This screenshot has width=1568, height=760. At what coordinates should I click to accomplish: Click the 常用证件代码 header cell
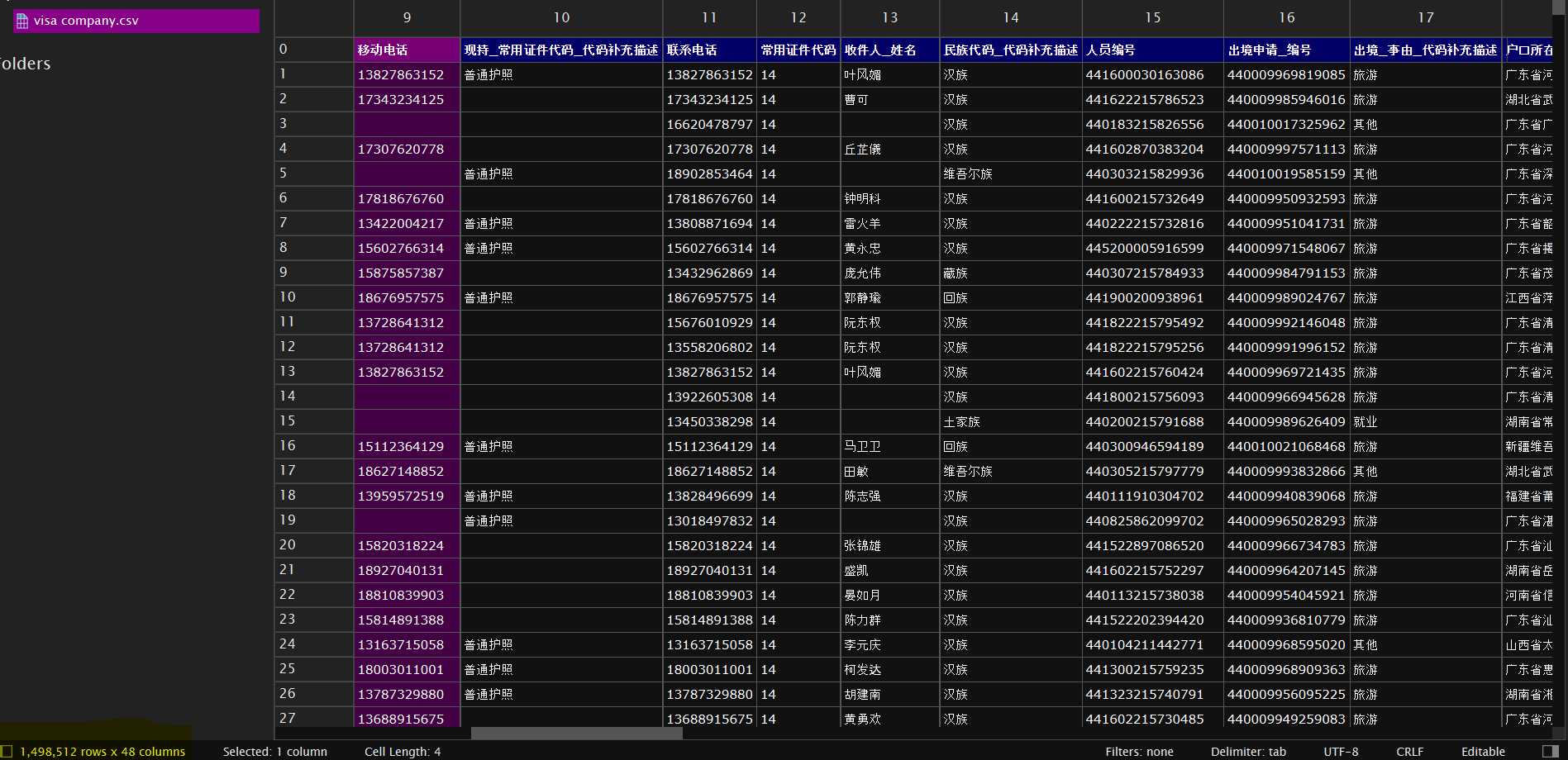tap(798, 50)
